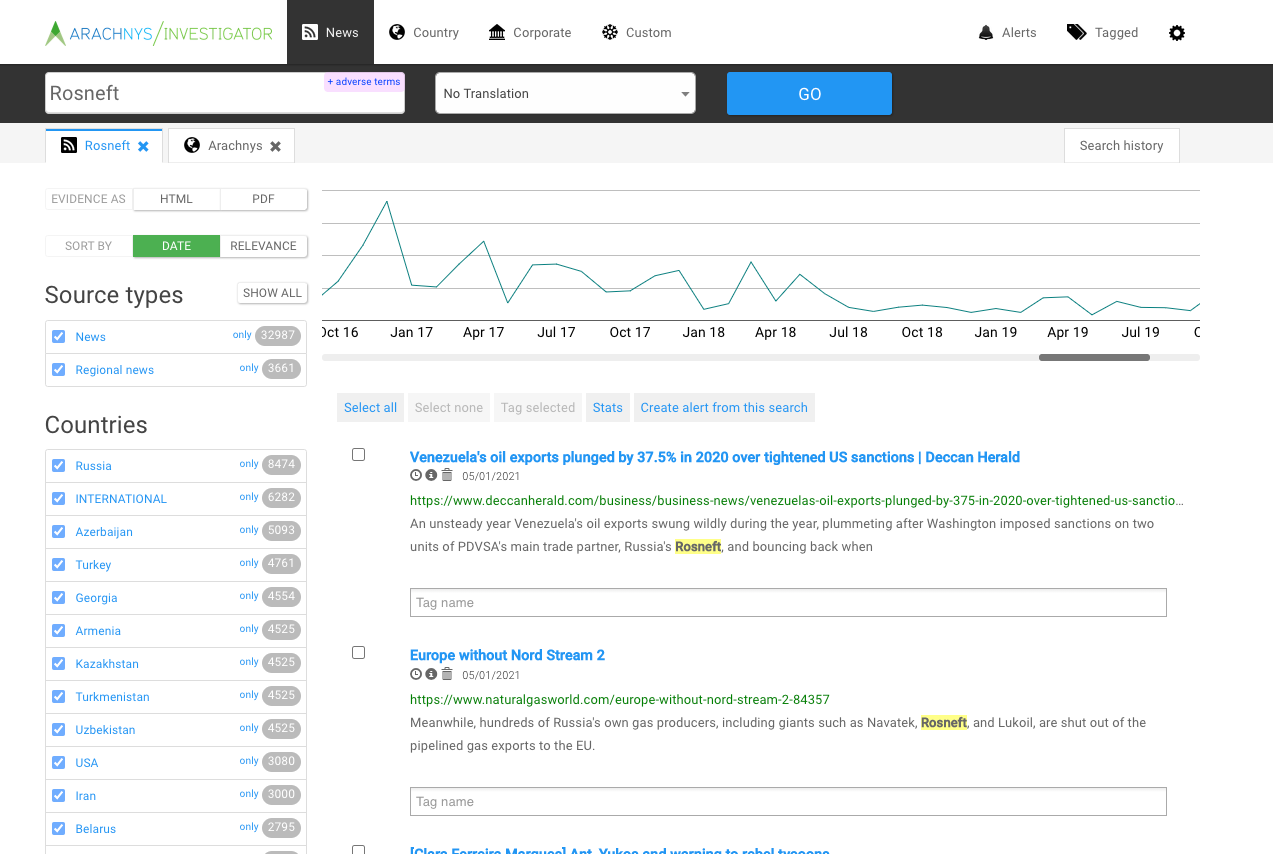Click the Armenia country label
The image size is (1273, 854).
[98, 631]
